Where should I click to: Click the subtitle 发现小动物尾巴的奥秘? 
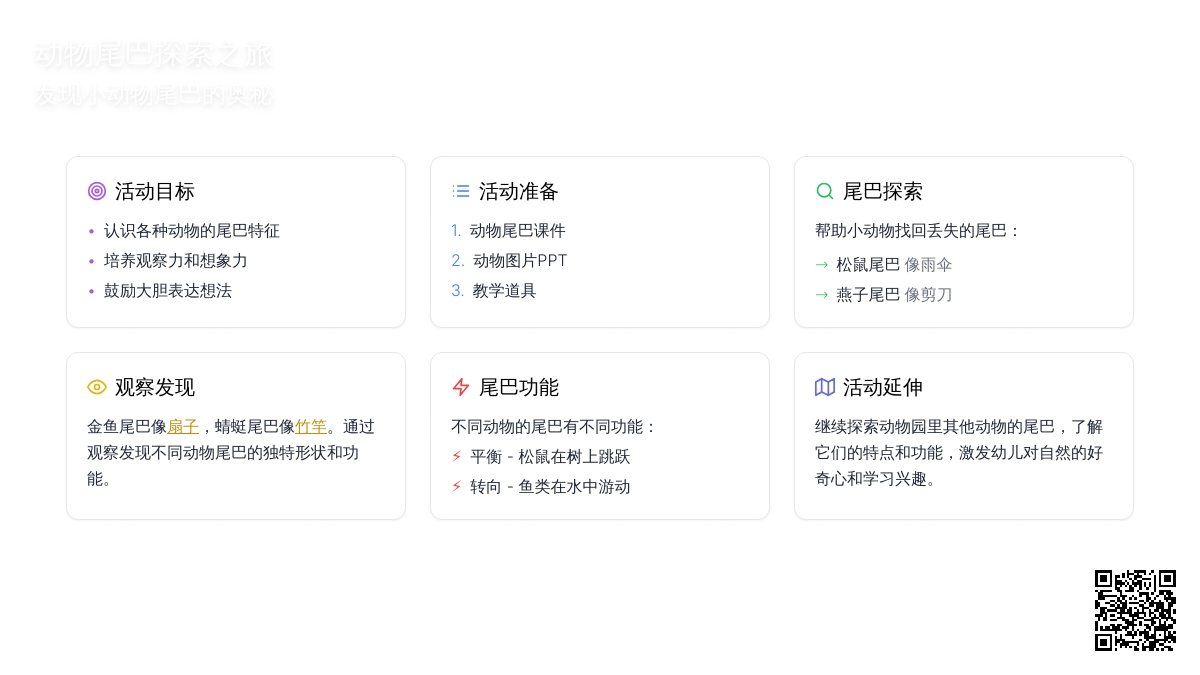[x=153, y=96]
